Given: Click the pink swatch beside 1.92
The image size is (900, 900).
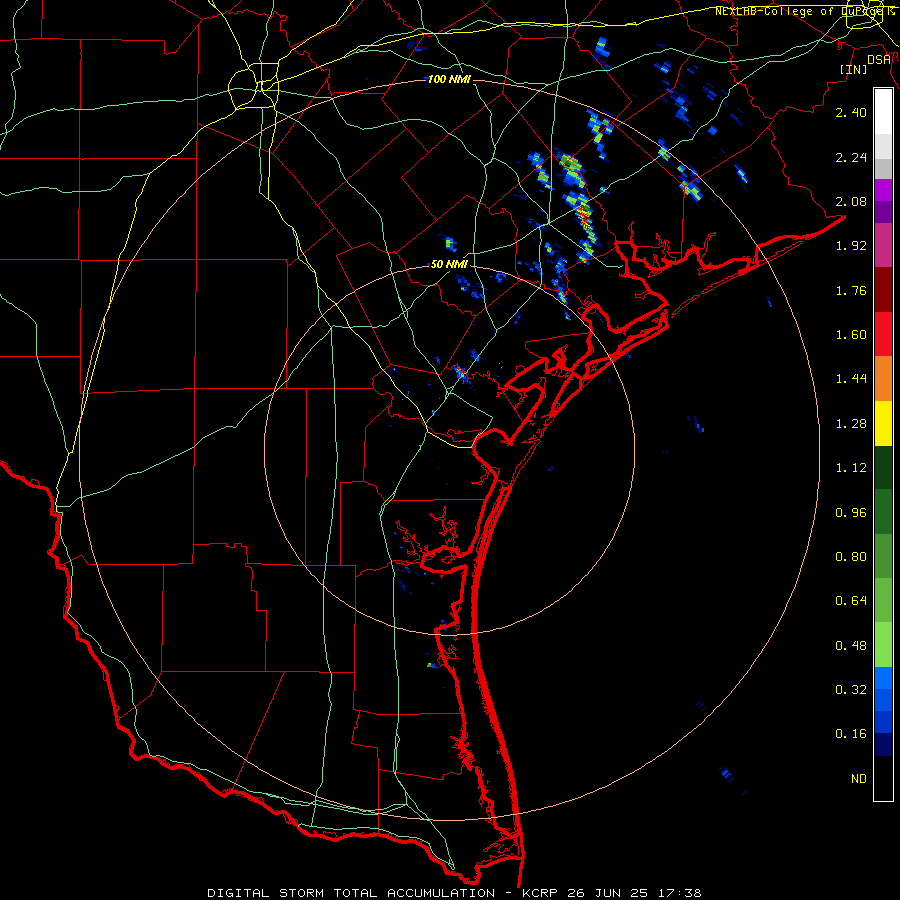Looking at the screenshot, I should tap(883, 245).
